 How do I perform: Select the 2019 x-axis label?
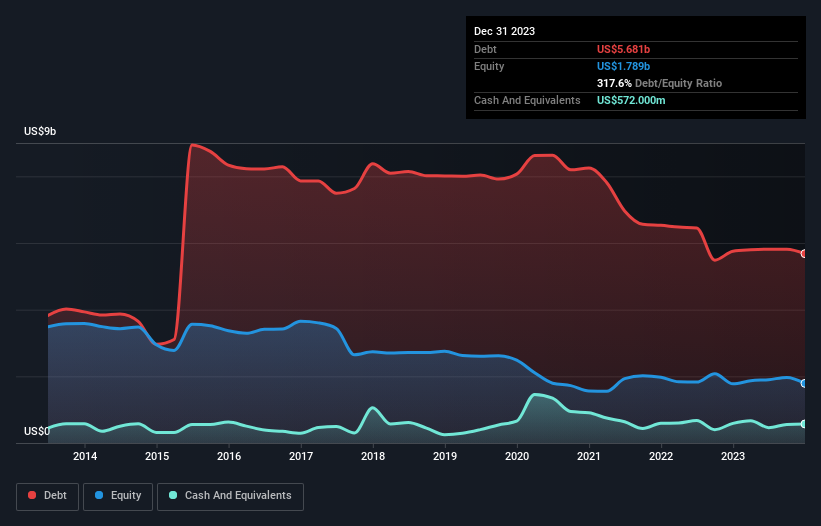coord(445,456)
